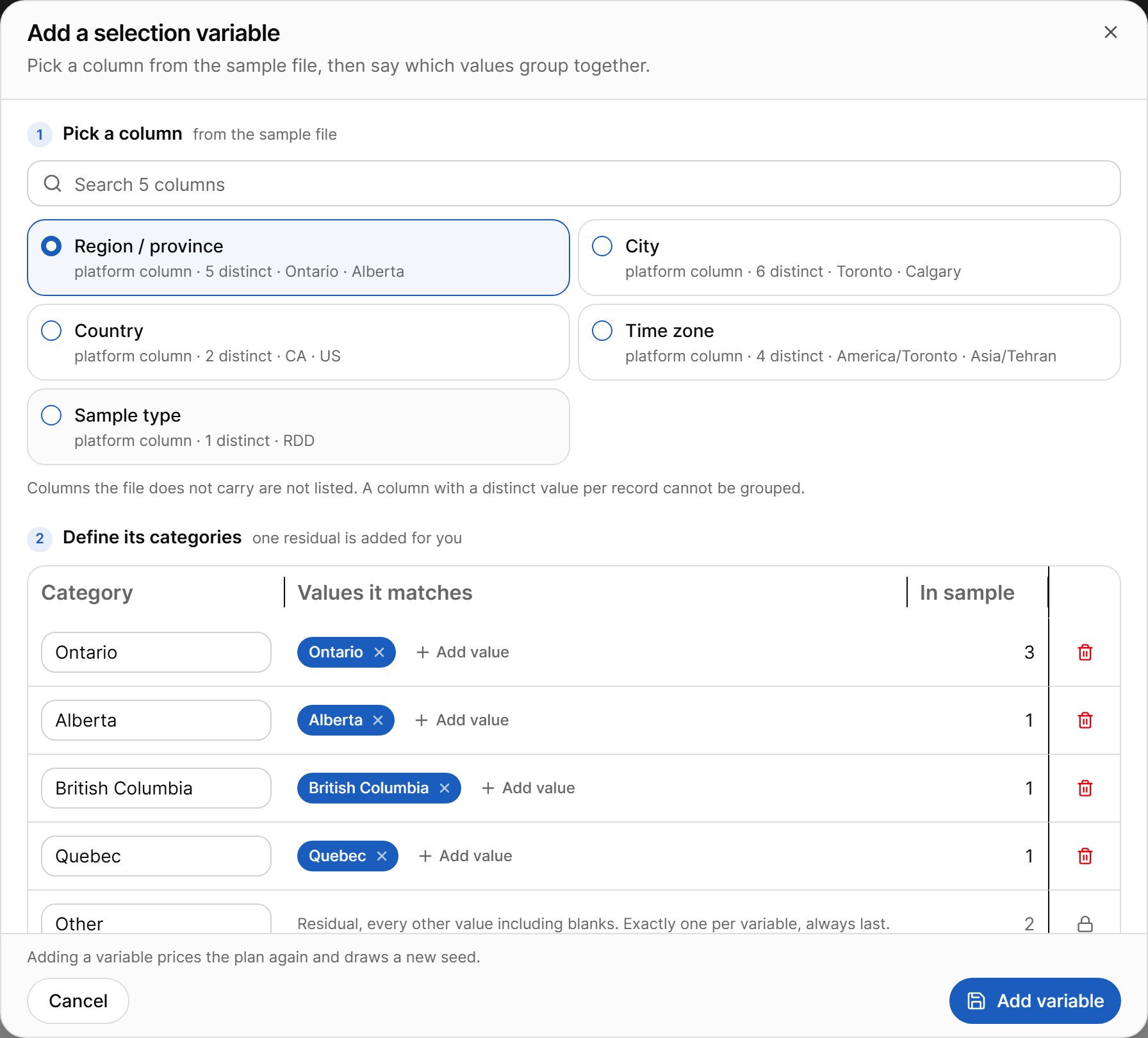
Task: Click the Add variable button
Action: click(x=1035, y=1001)
